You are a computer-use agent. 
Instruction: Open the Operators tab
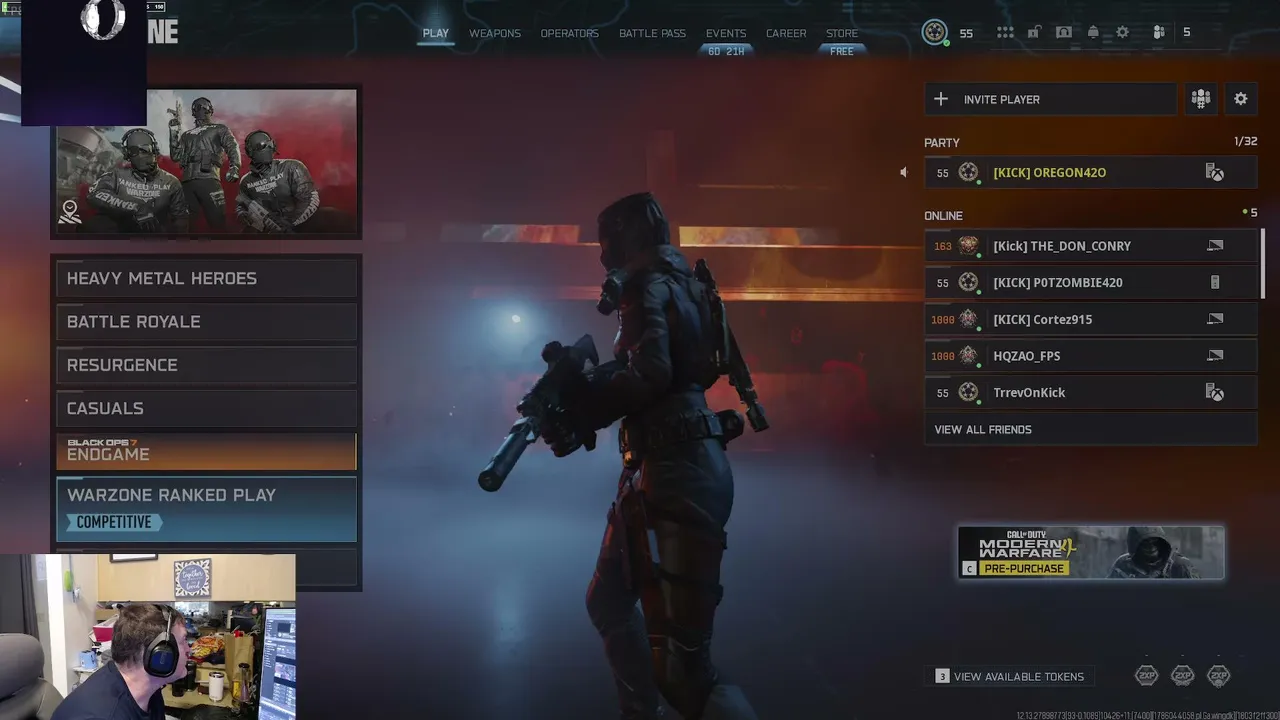(570, 33)
